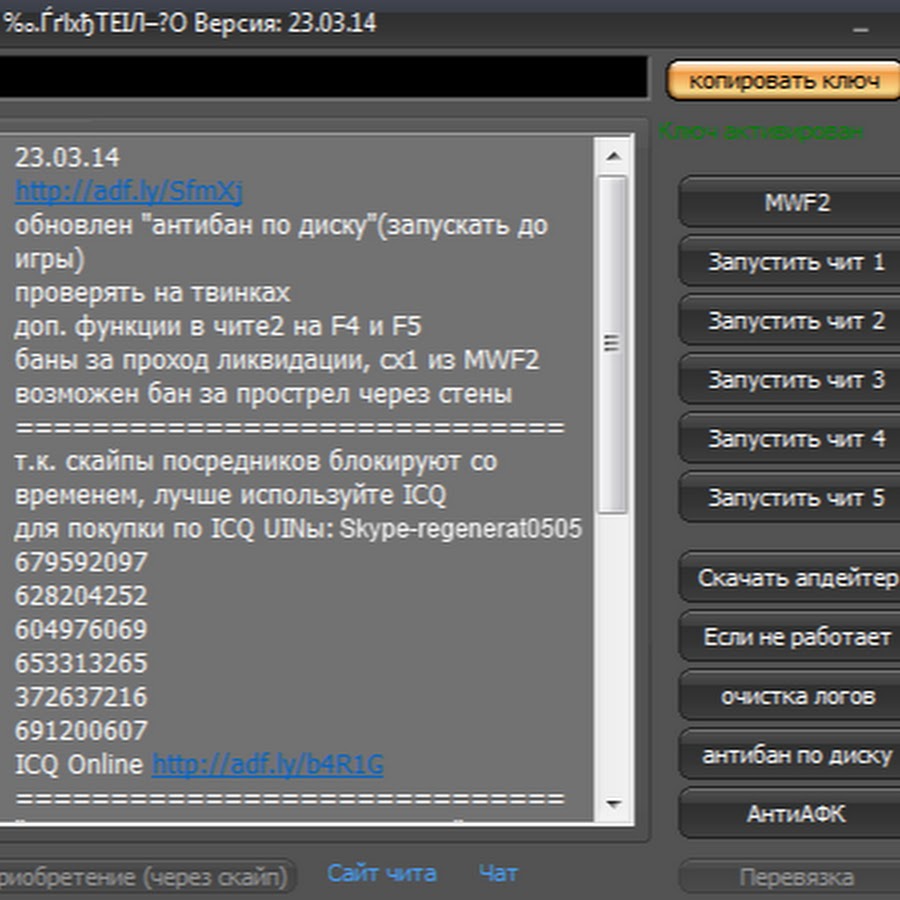Click 'очистка логов' button
900x900 pixels.
point(795,696)
